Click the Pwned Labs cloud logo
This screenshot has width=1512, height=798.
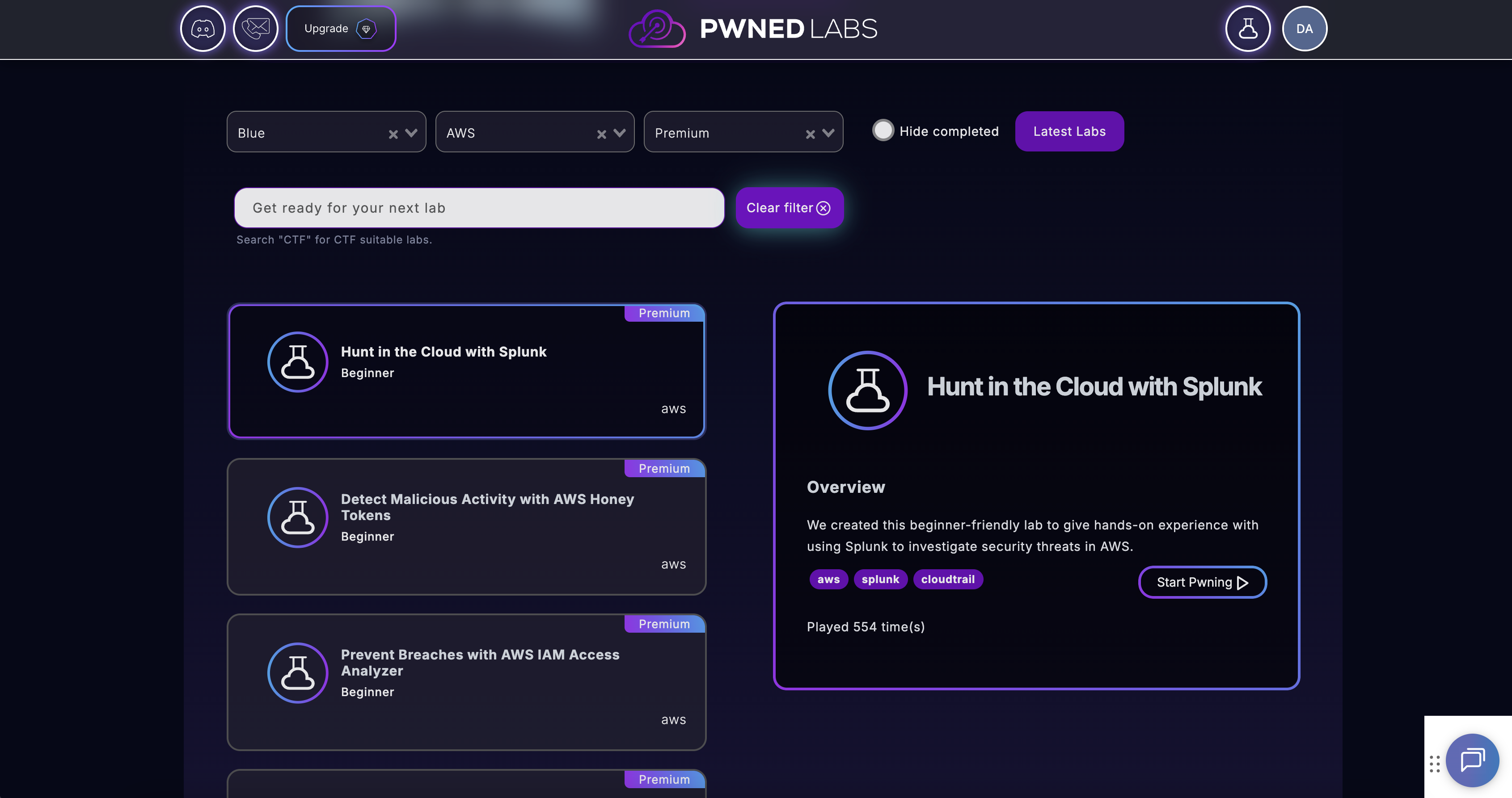point(657,29)
